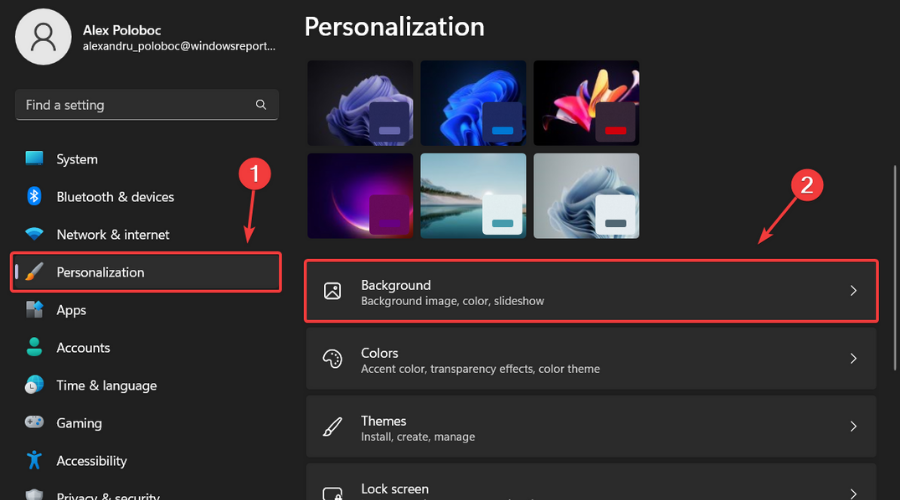Click the Bluetooth & devices icon
This screenshot has width=900, height=500.
tap(35, 197)
